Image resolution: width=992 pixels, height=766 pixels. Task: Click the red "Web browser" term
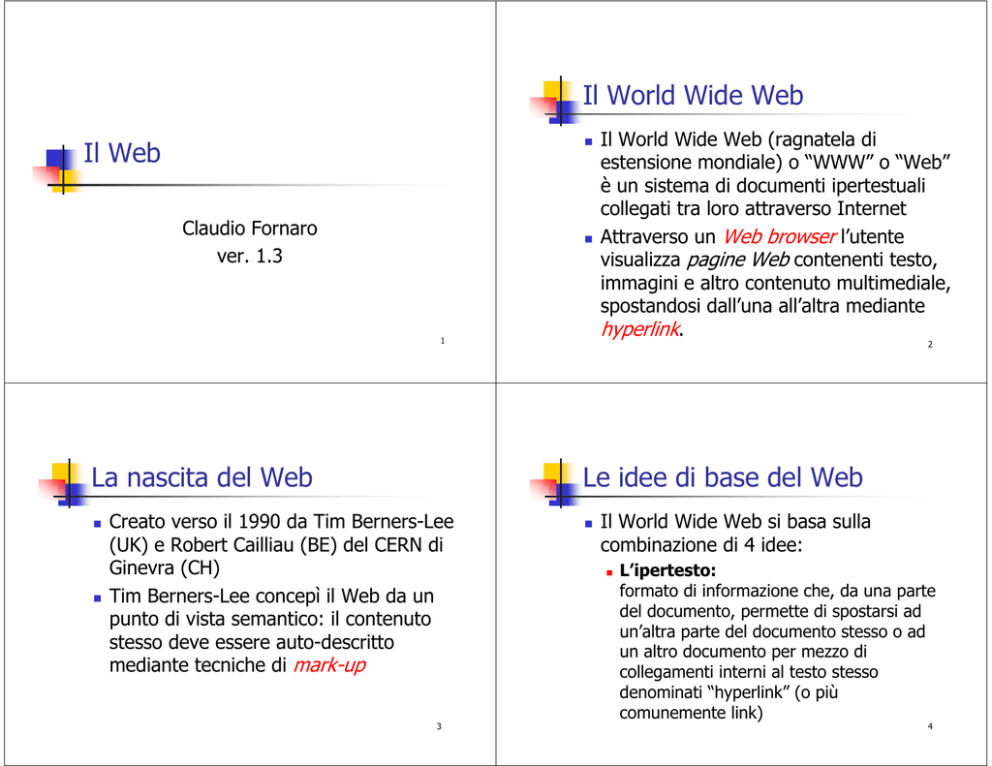coord(779,237)
